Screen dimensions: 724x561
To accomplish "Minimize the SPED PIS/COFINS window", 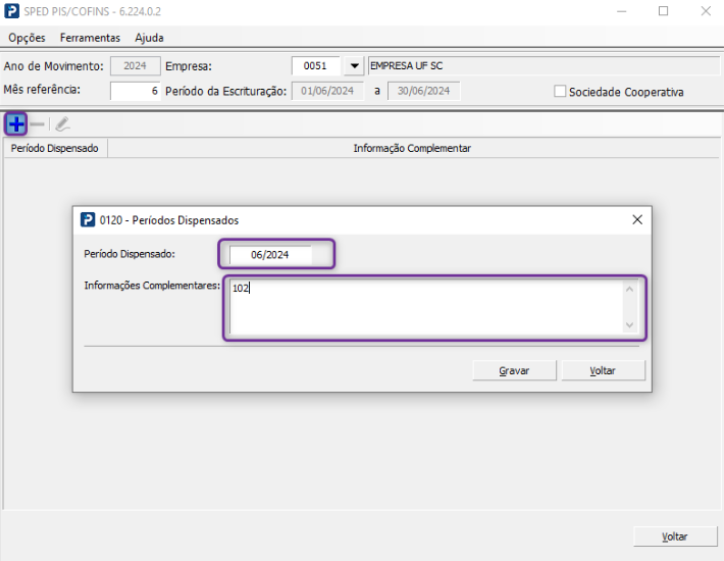I will (x=622, y=11).
